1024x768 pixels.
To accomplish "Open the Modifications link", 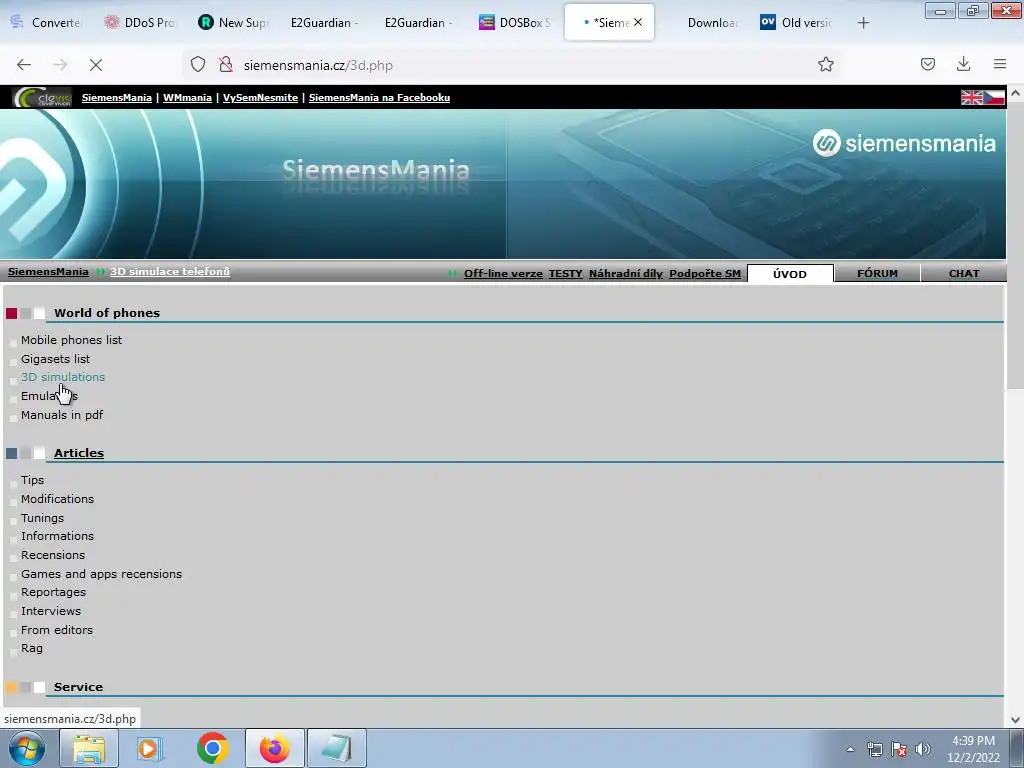I will [57, 499].
